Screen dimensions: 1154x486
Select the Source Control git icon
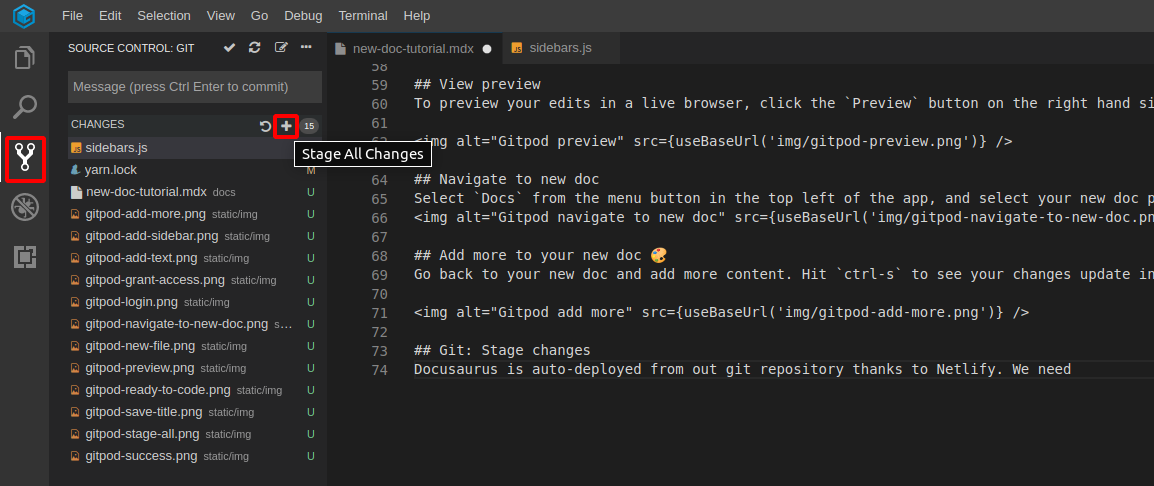[x=24, y=158]
